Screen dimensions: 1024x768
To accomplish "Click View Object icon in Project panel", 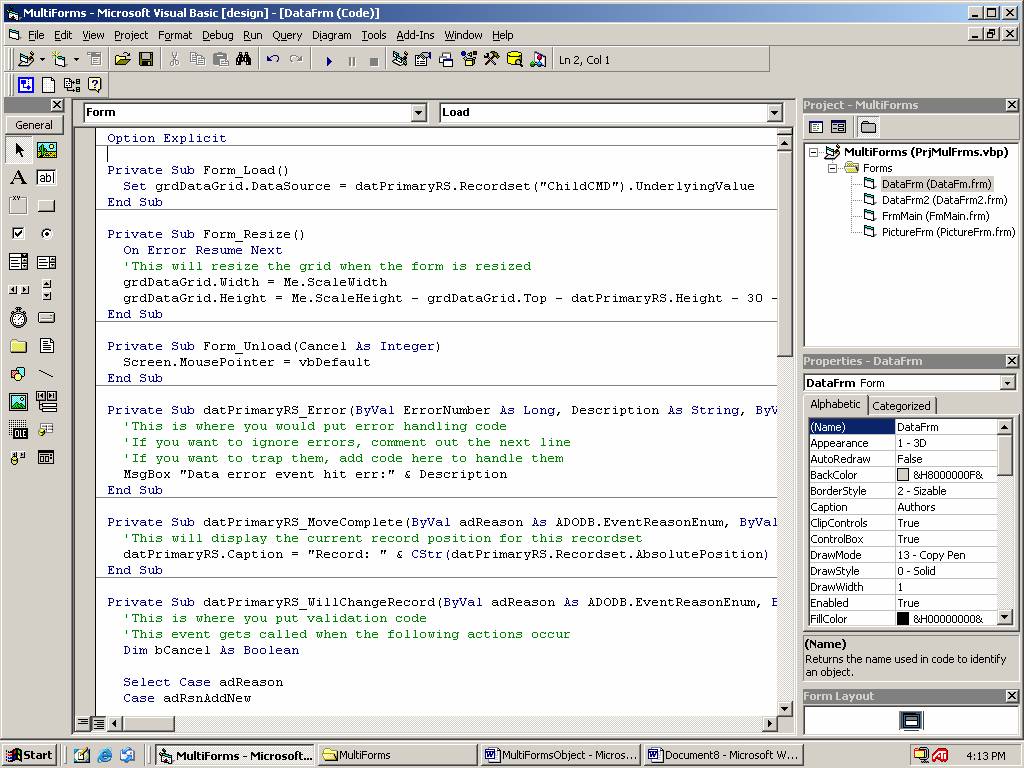I will (x=838, y=127).
